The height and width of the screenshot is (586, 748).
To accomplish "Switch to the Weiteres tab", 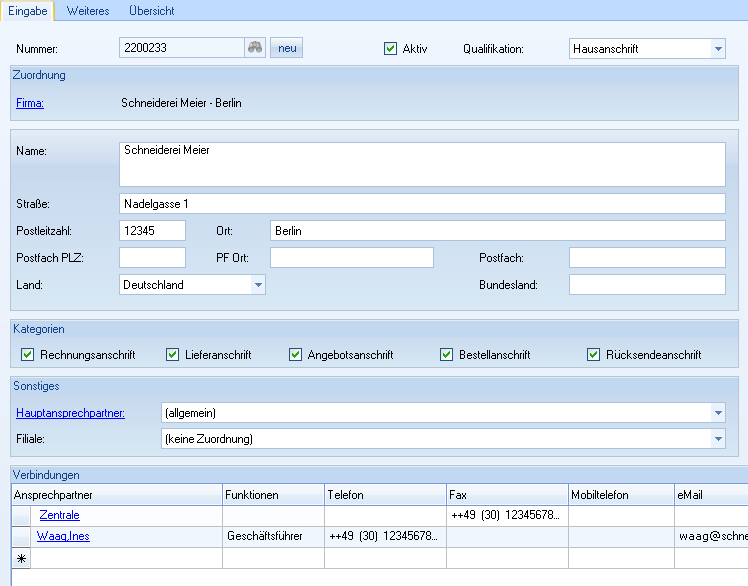I will pyautogui.click(x=88, y=11).
